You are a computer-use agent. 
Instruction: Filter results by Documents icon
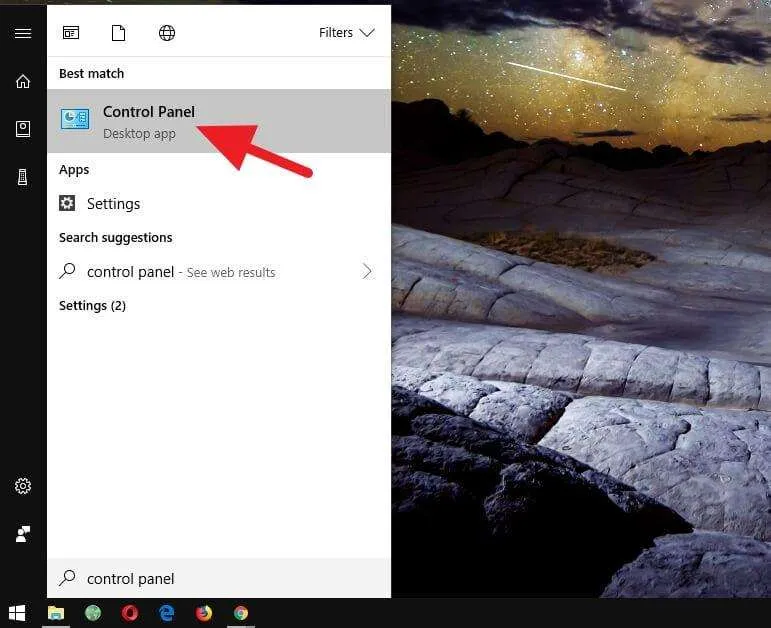click(119, 33)
